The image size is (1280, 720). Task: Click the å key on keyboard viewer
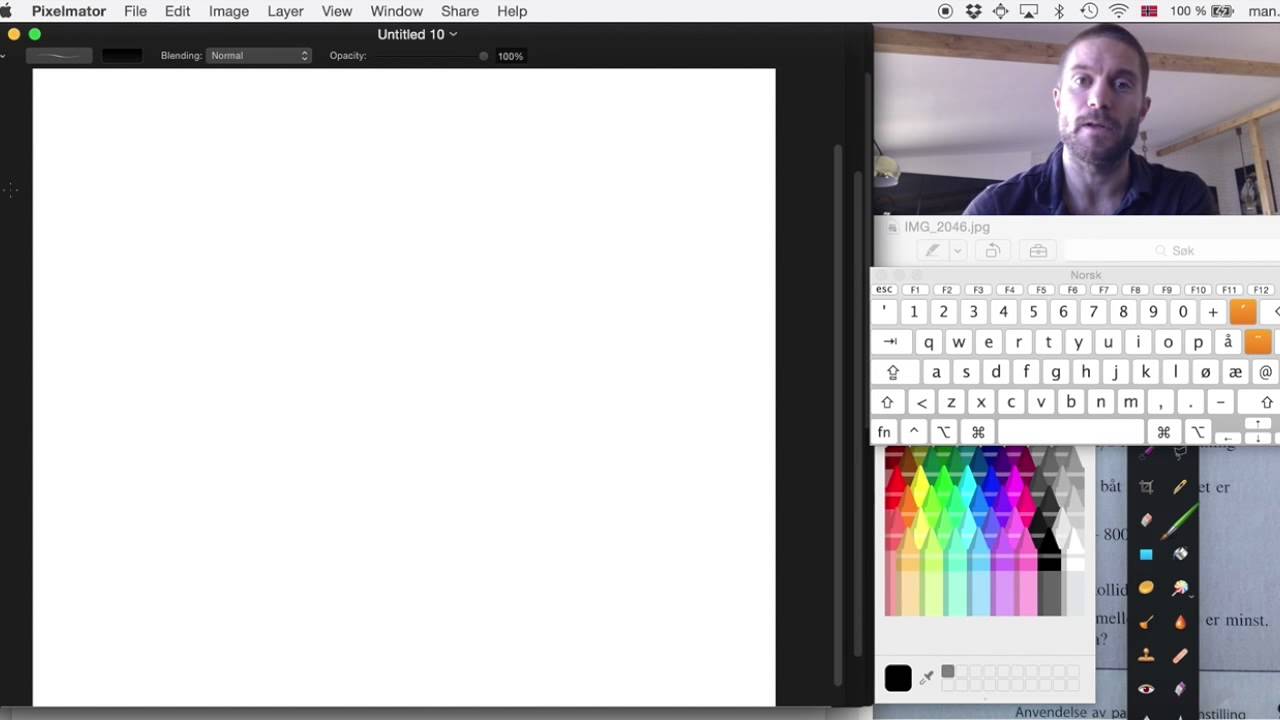pos(1227,342)
